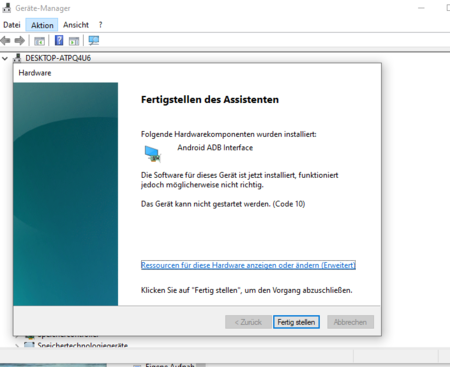Open the Aktion menu

point(42,25)
